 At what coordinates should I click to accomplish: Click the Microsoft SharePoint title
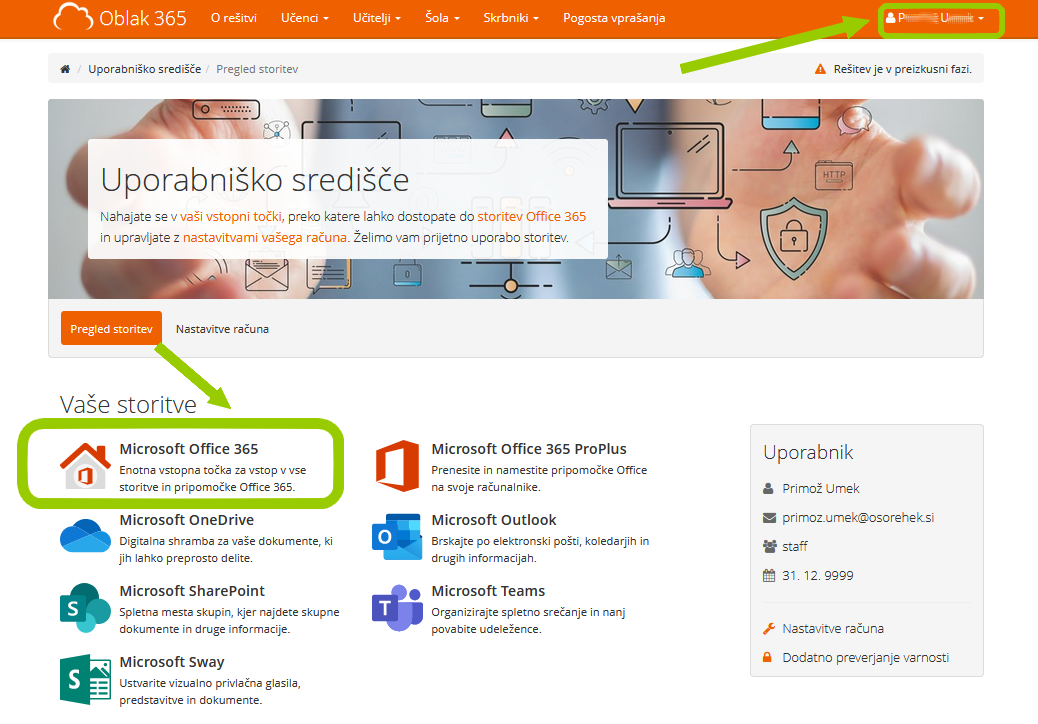192,591
